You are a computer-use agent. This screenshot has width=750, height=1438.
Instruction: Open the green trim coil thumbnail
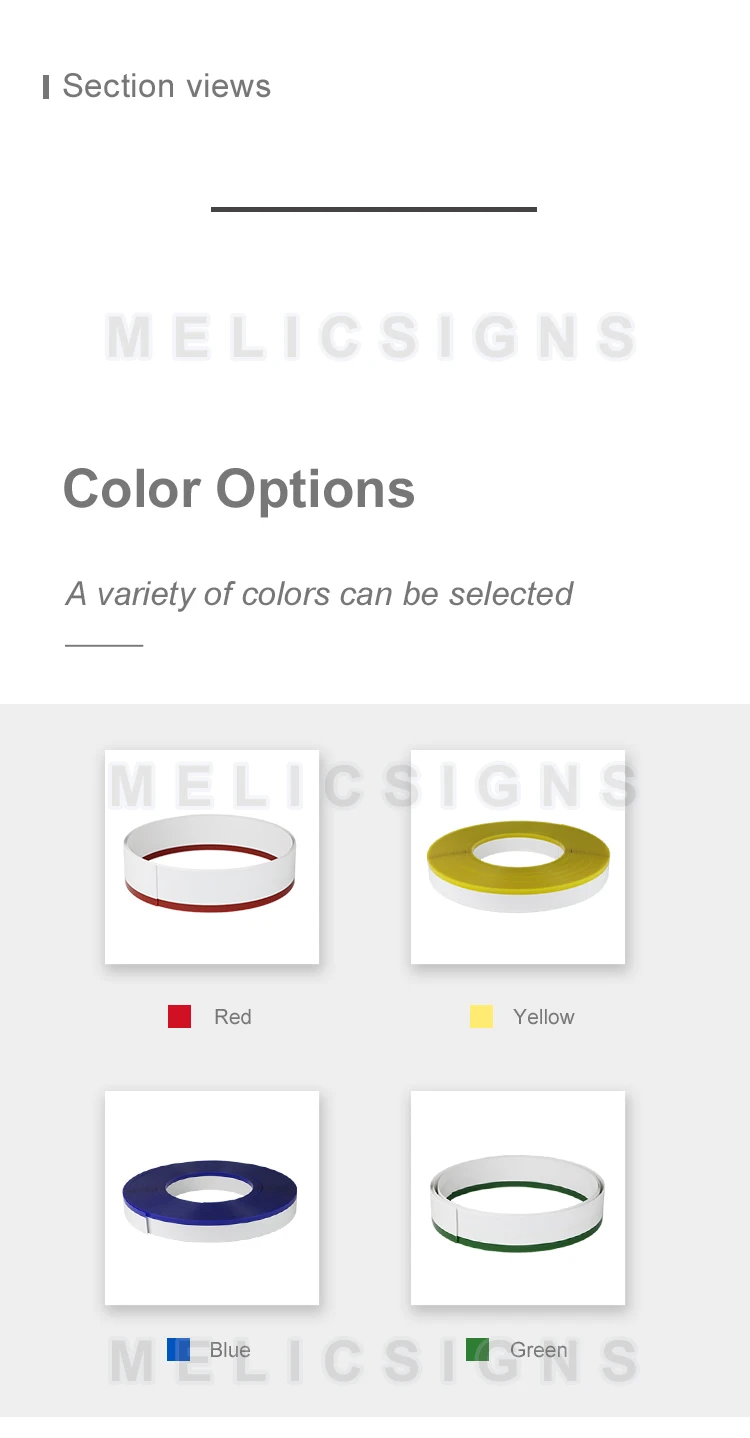518,1198
